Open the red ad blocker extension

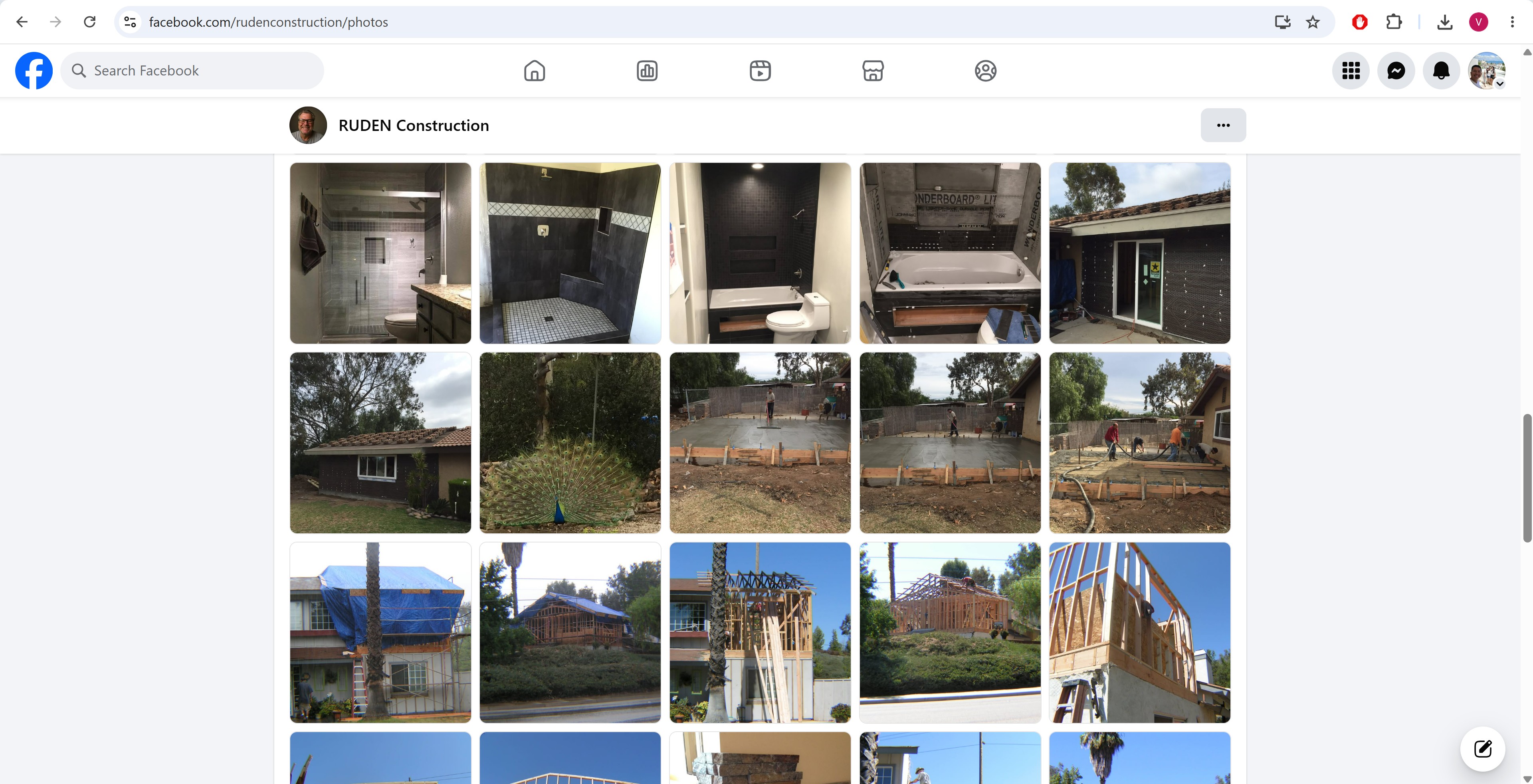(1359, 22)
